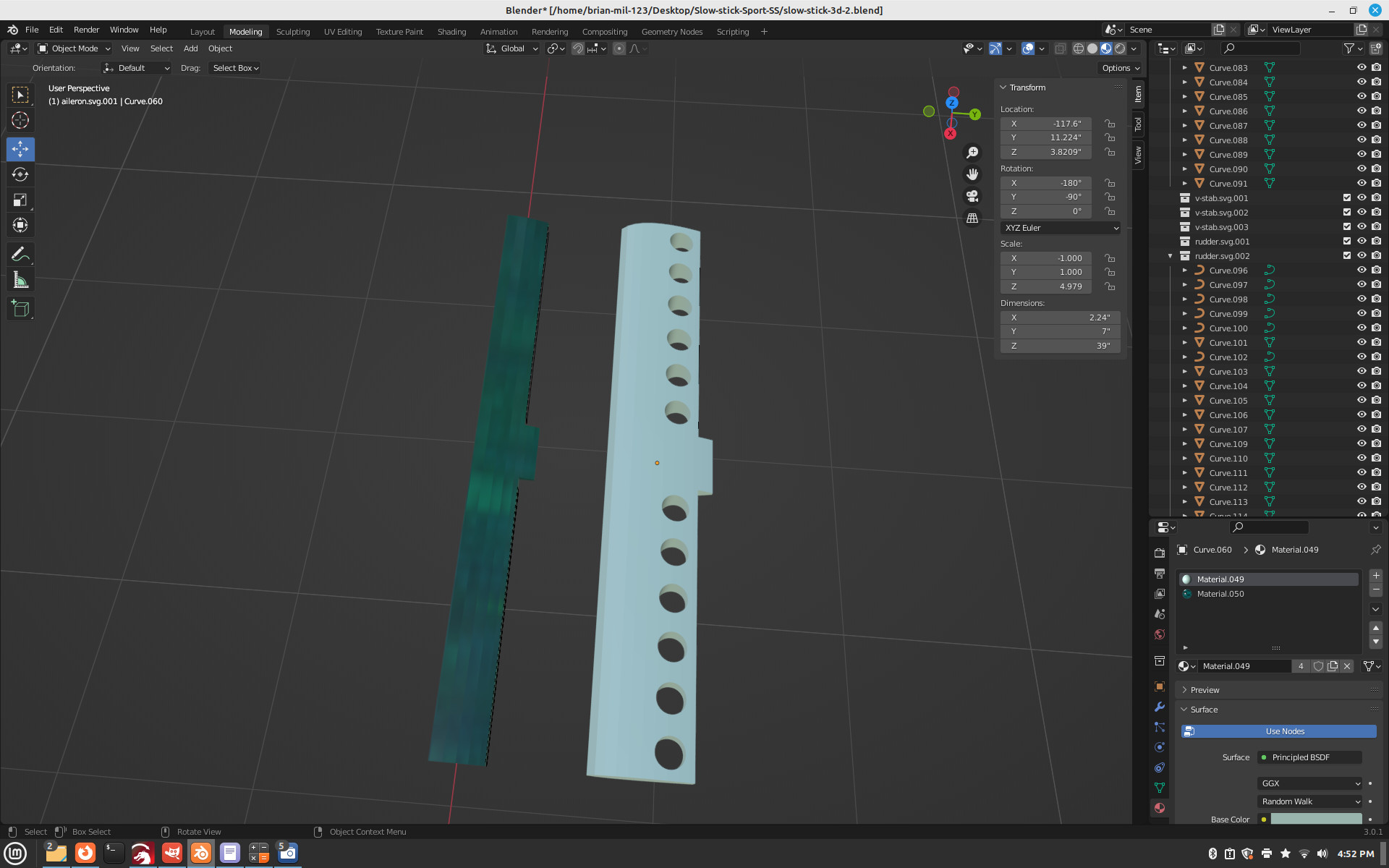Select the Add Cube tool

[20, 309]
